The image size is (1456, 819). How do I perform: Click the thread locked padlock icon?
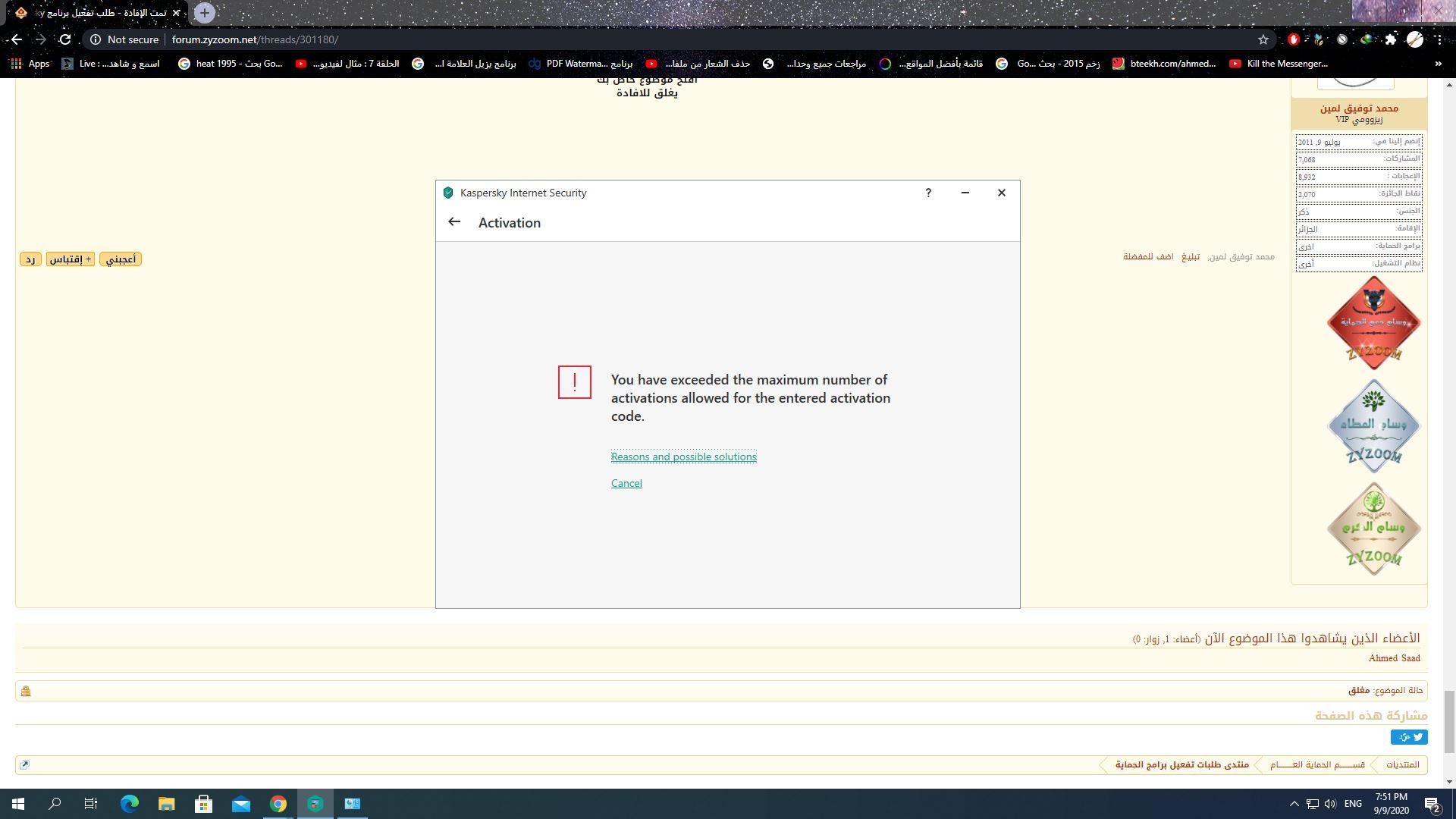(26, 691)
